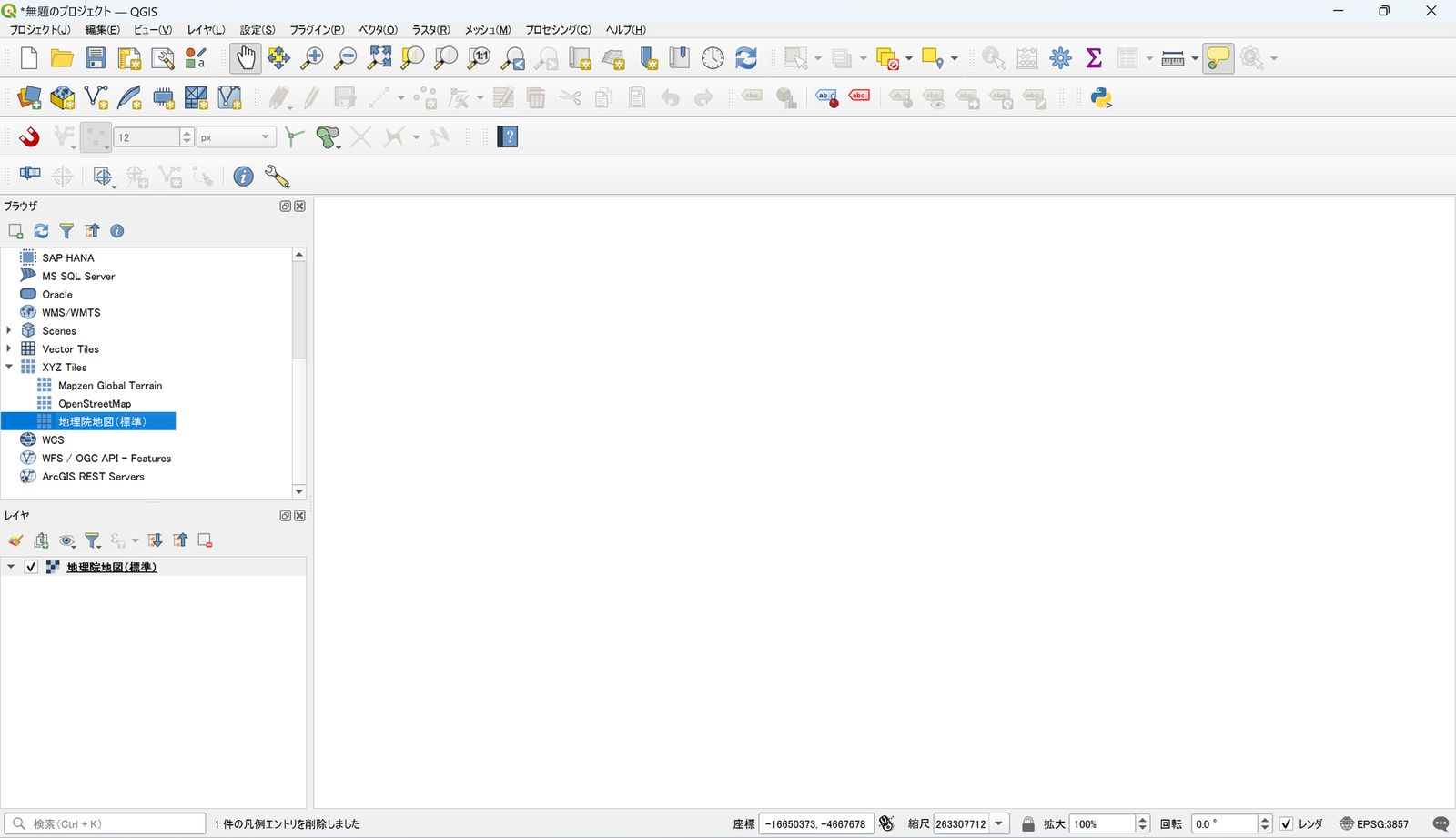Screen dimensions: 1456x838
Task: Click the Zoom Out magnifier icon
Action: [346, 58]
